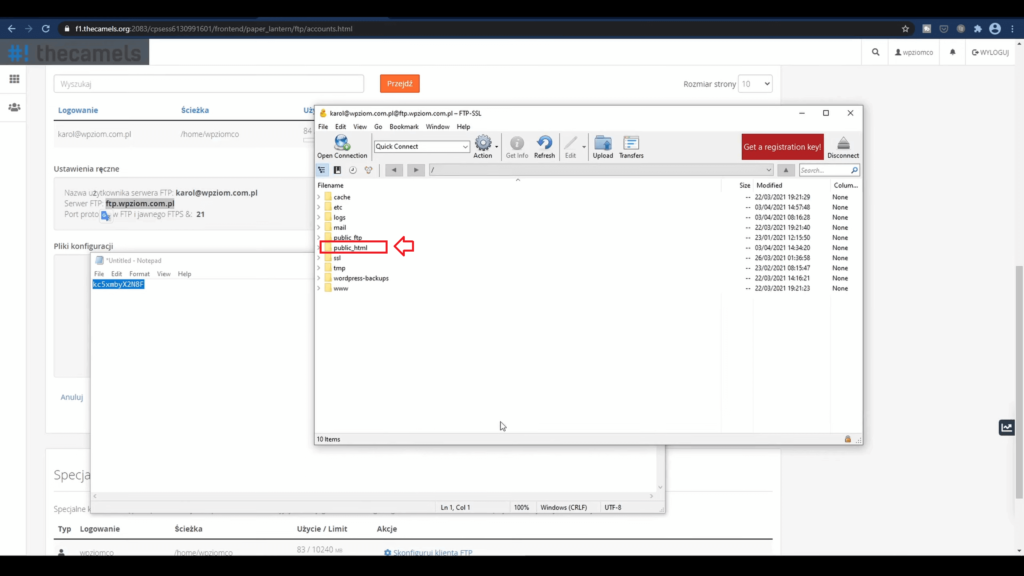Expand the wordpress-backups folder
Image resolution: width=1024 pixels, height=576 pixels.
click(x=319, y=278)
